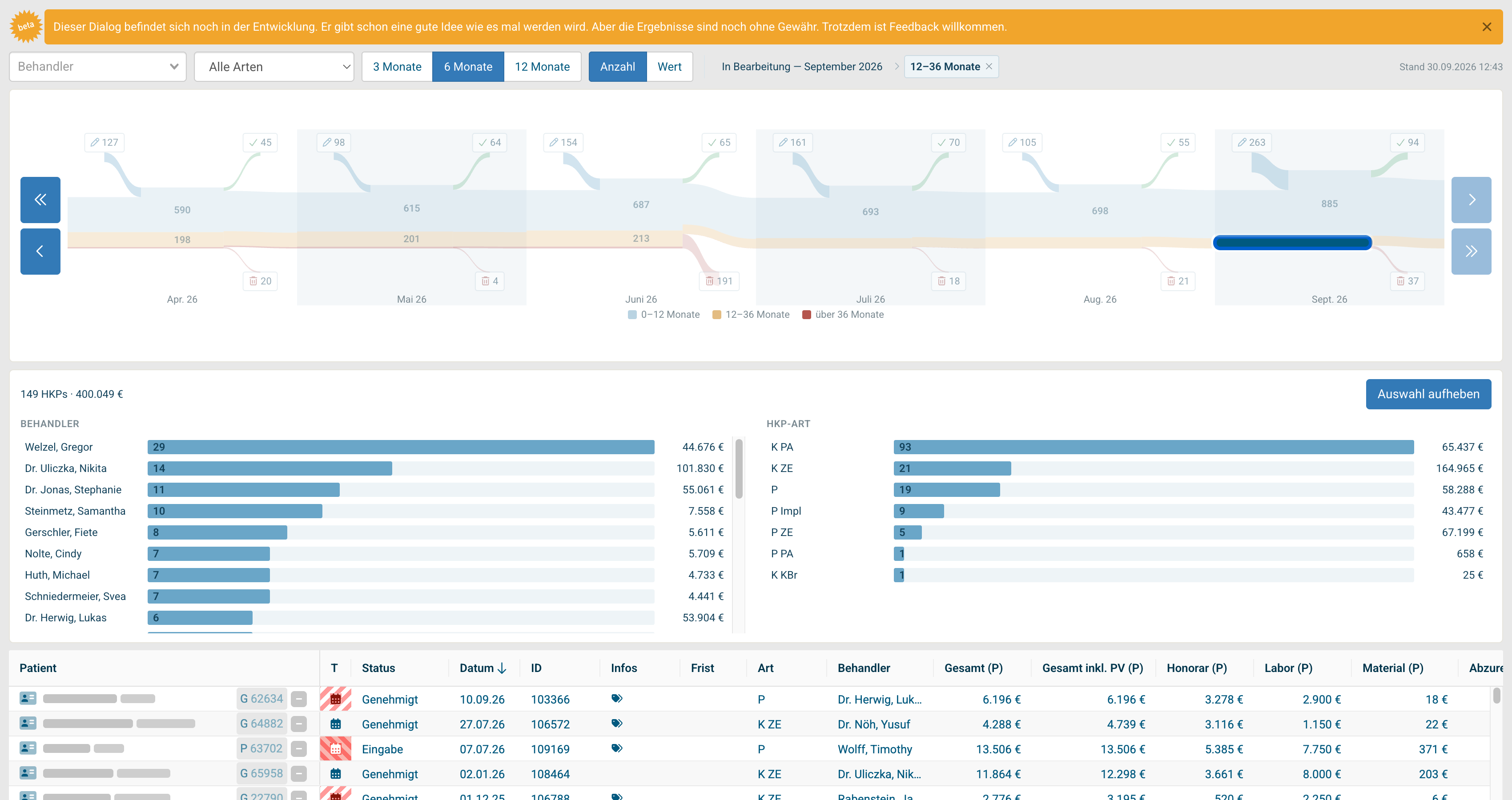Select the 12 Monate range
This screenshot has height=800, width=1512.
click(x=543, y=66)
